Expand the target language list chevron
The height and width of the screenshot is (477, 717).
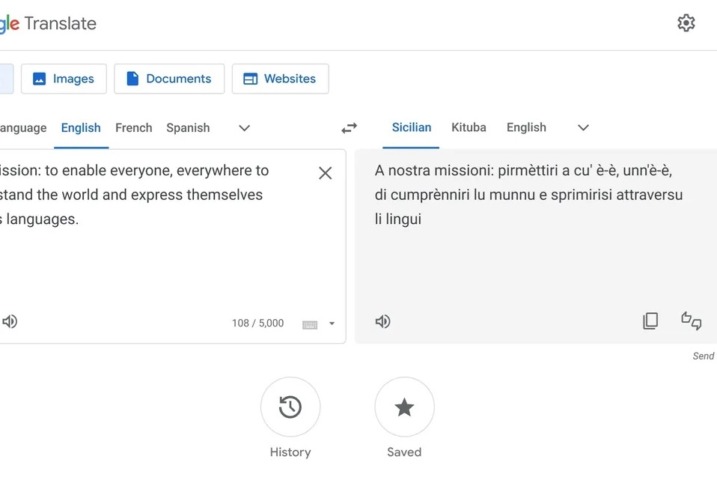tap(584, 128)
